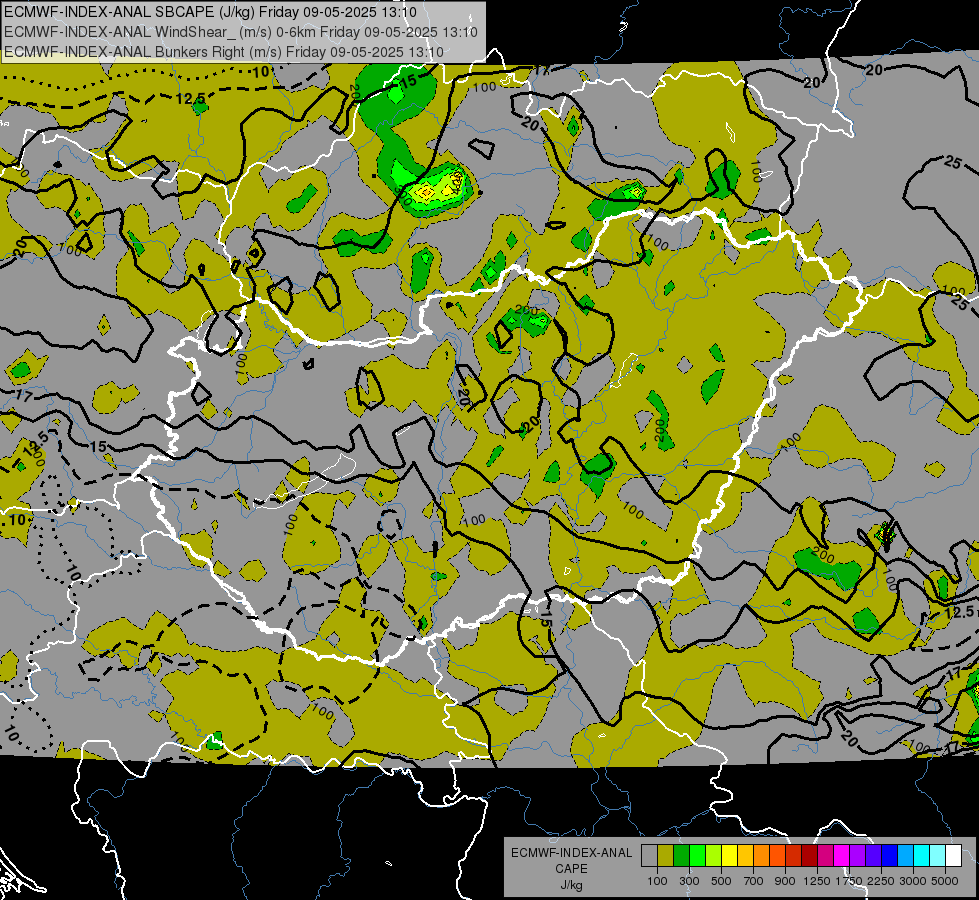Click the SBCAPE title line
The width and height of the screenshot is (979, 900).
(x=210, y=12)
